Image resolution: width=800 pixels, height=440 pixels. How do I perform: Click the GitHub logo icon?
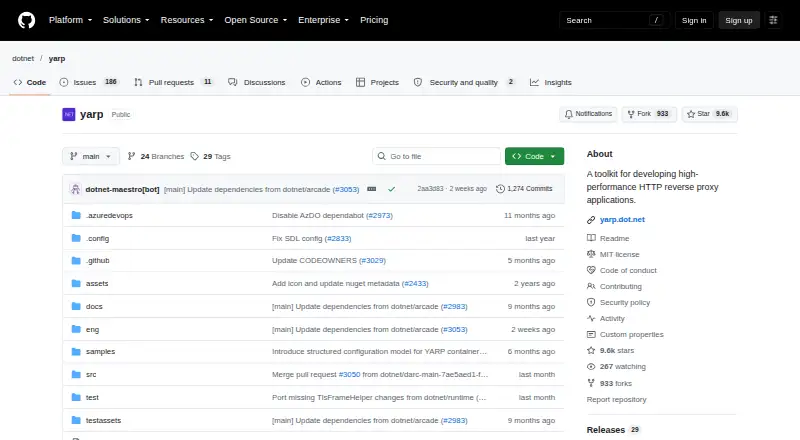27,20
